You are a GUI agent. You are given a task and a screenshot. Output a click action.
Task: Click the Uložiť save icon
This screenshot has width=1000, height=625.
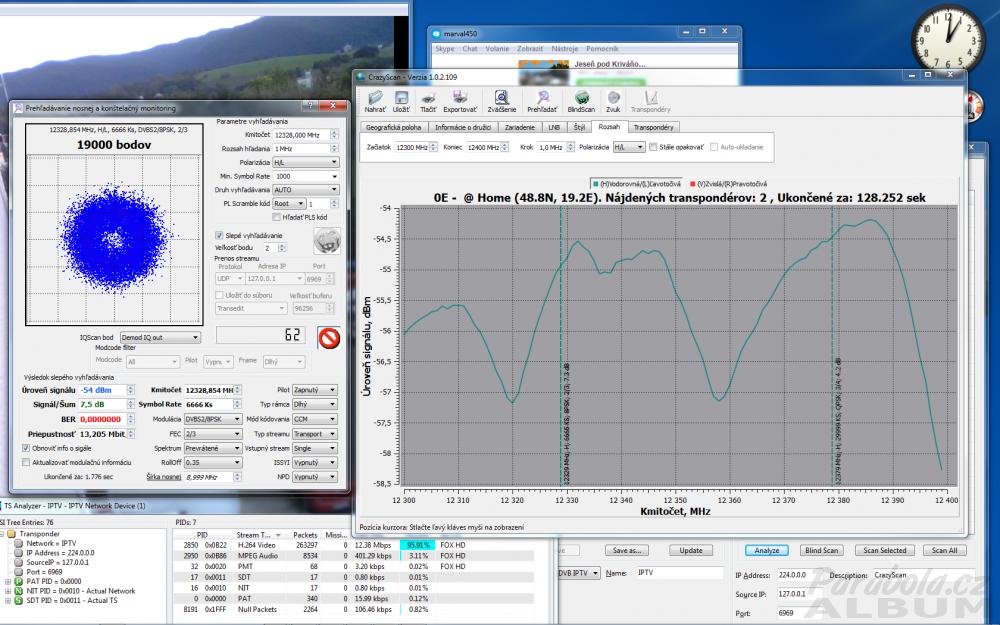pos(401,98)
